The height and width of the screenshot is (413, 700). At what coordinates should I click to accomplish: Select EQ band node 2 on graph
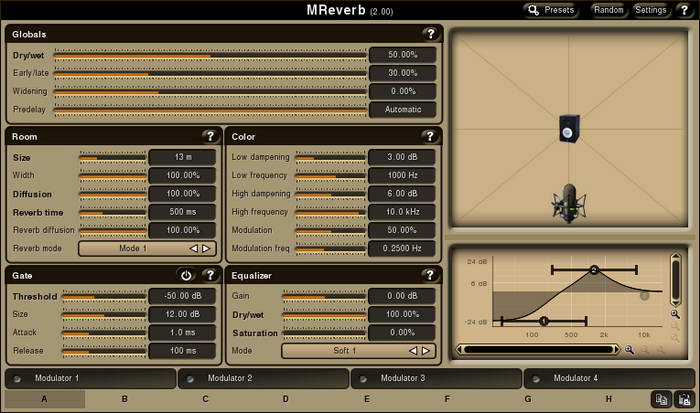[x=594, y=270]
